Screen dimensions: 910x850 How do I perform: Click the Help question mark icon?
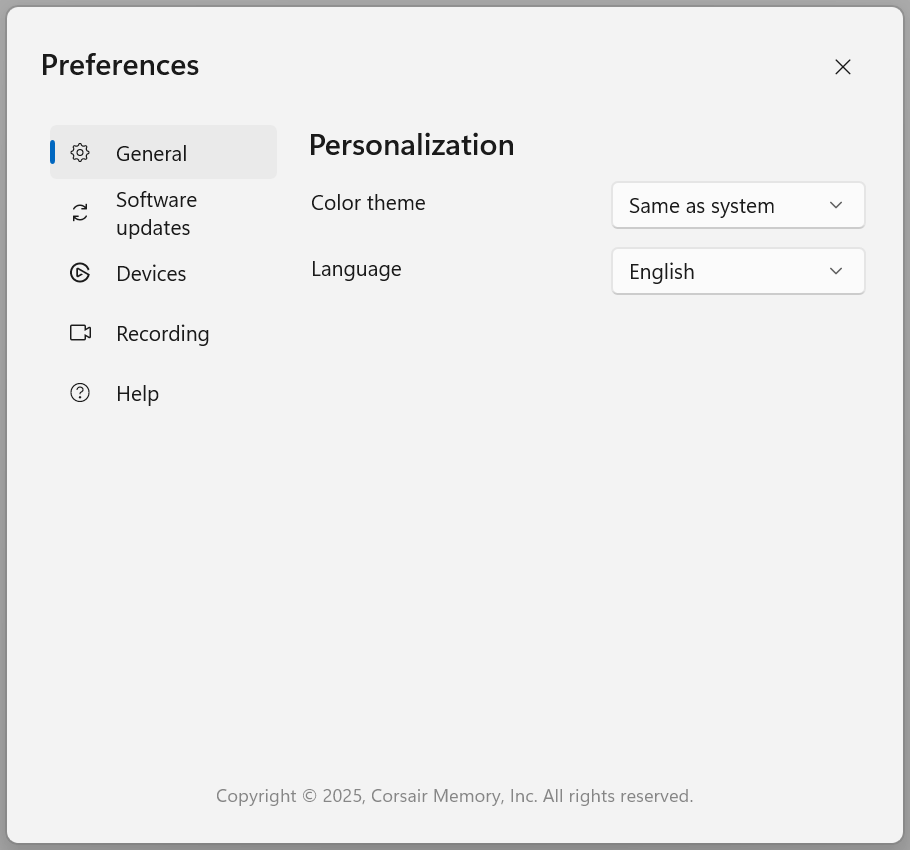pyautogui.click(x=80, y=393)
